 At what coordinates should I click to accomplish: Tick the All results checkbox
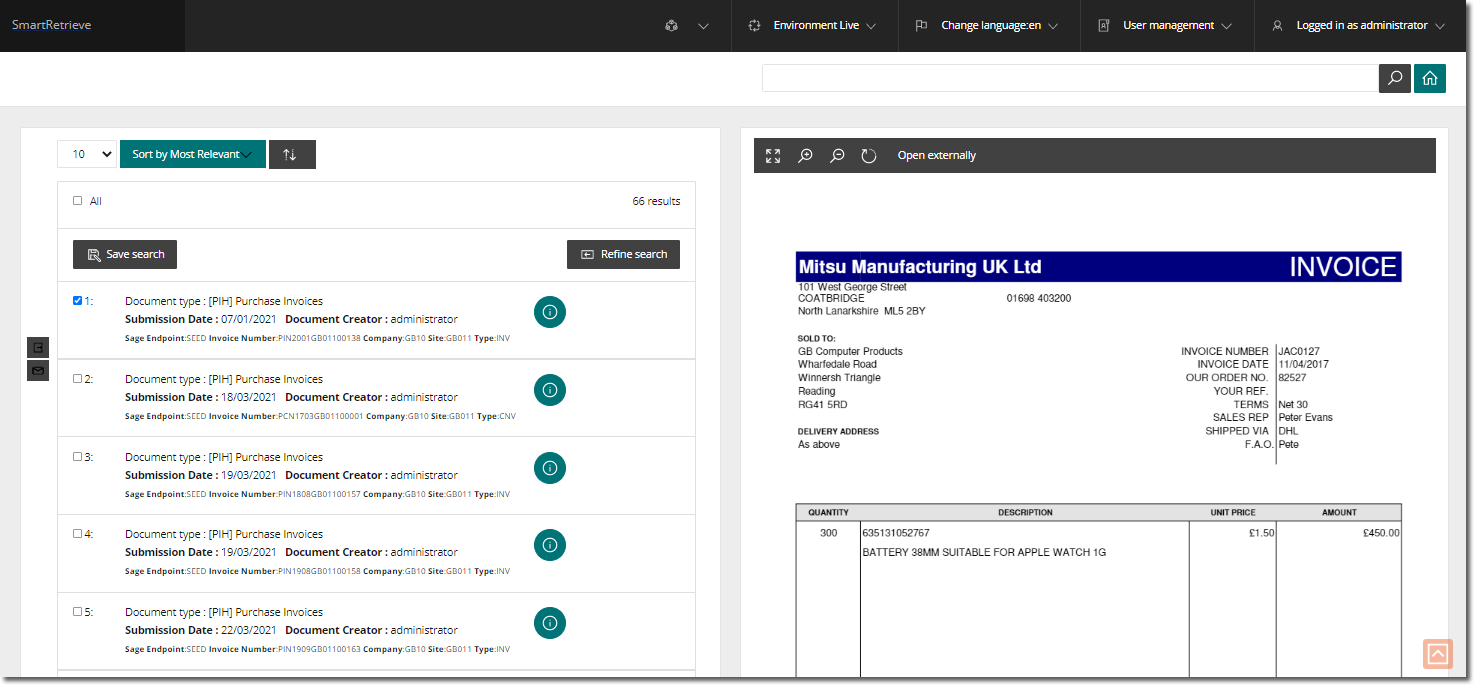coord(78,201)
